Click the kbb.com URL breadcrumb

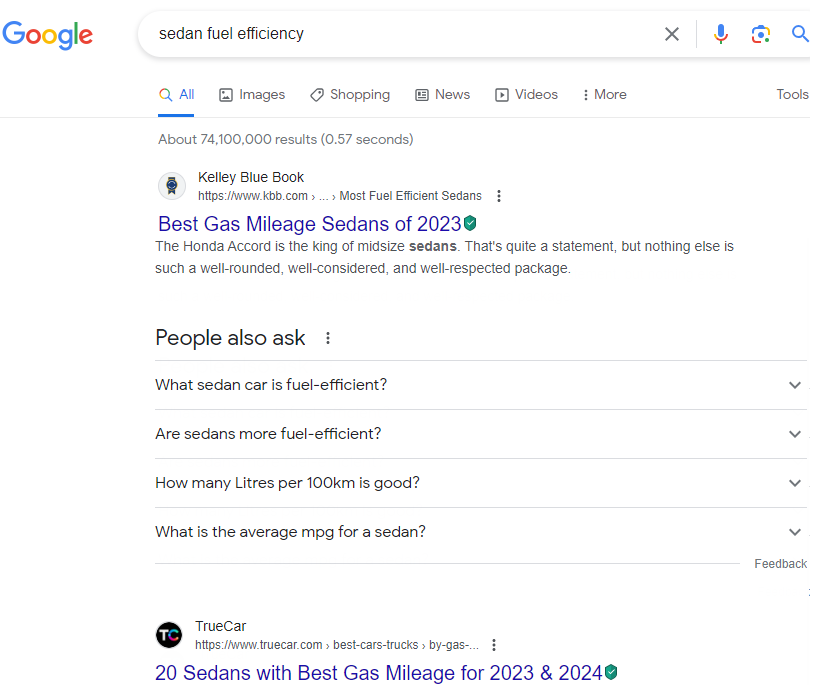pyautogui.click(x=339, y=196)
